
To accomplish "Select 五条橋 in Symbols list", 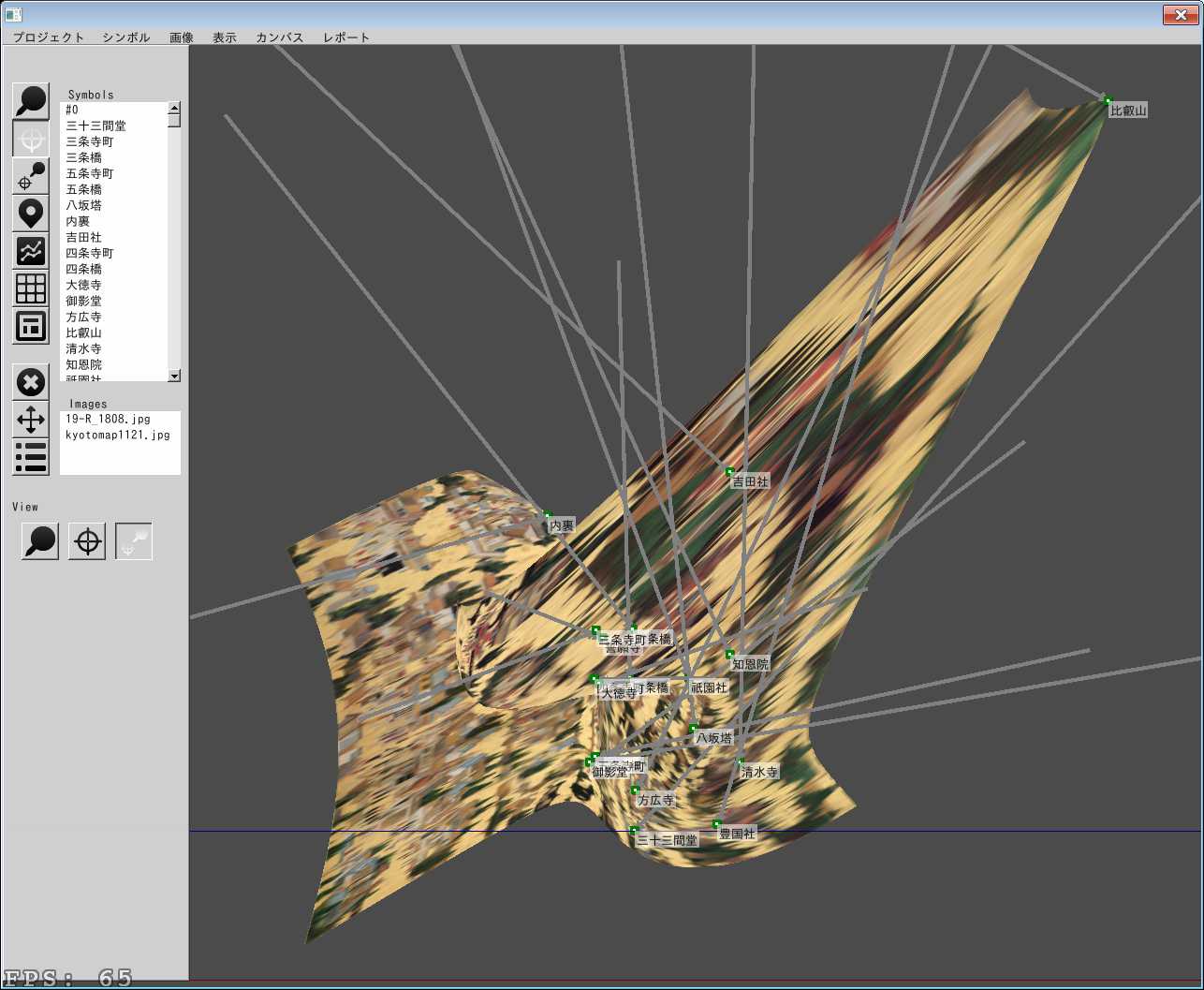I will point(83,189).
